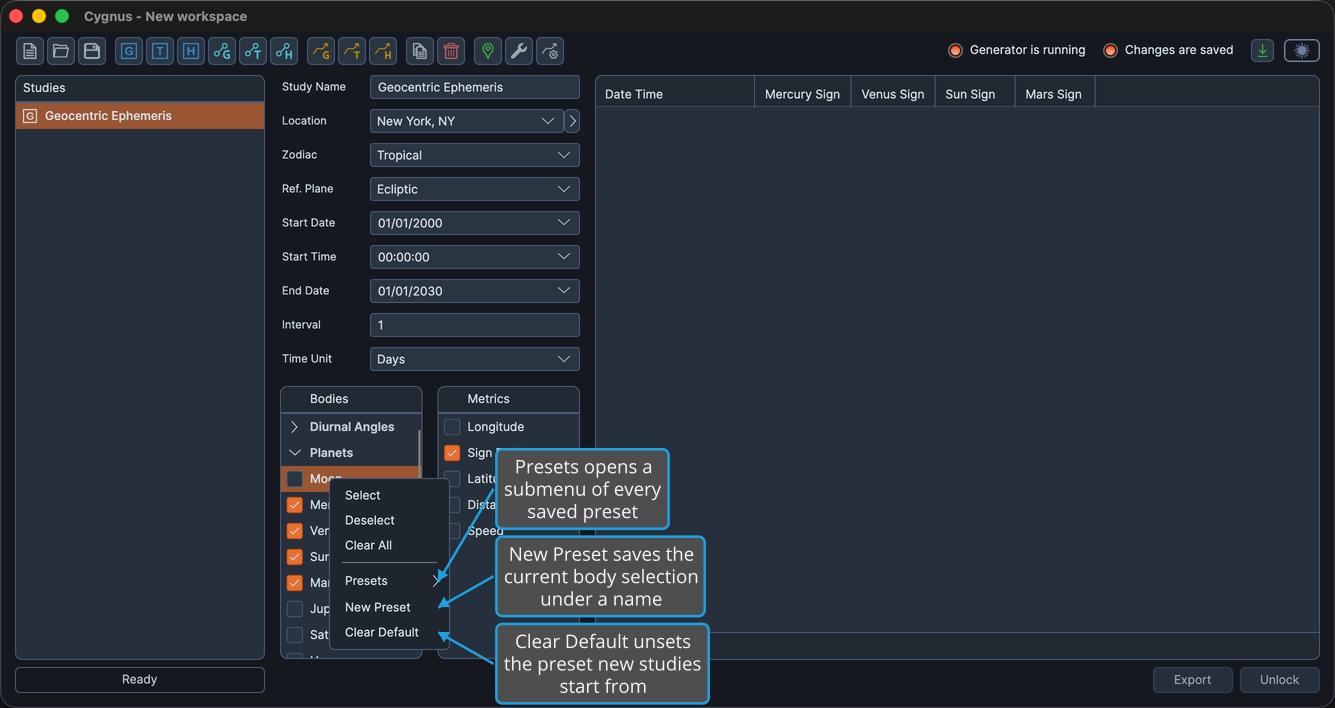Uncheck the Venus body checkbox
Viewport: 1335px width, 708px height.
coord(295,531)
